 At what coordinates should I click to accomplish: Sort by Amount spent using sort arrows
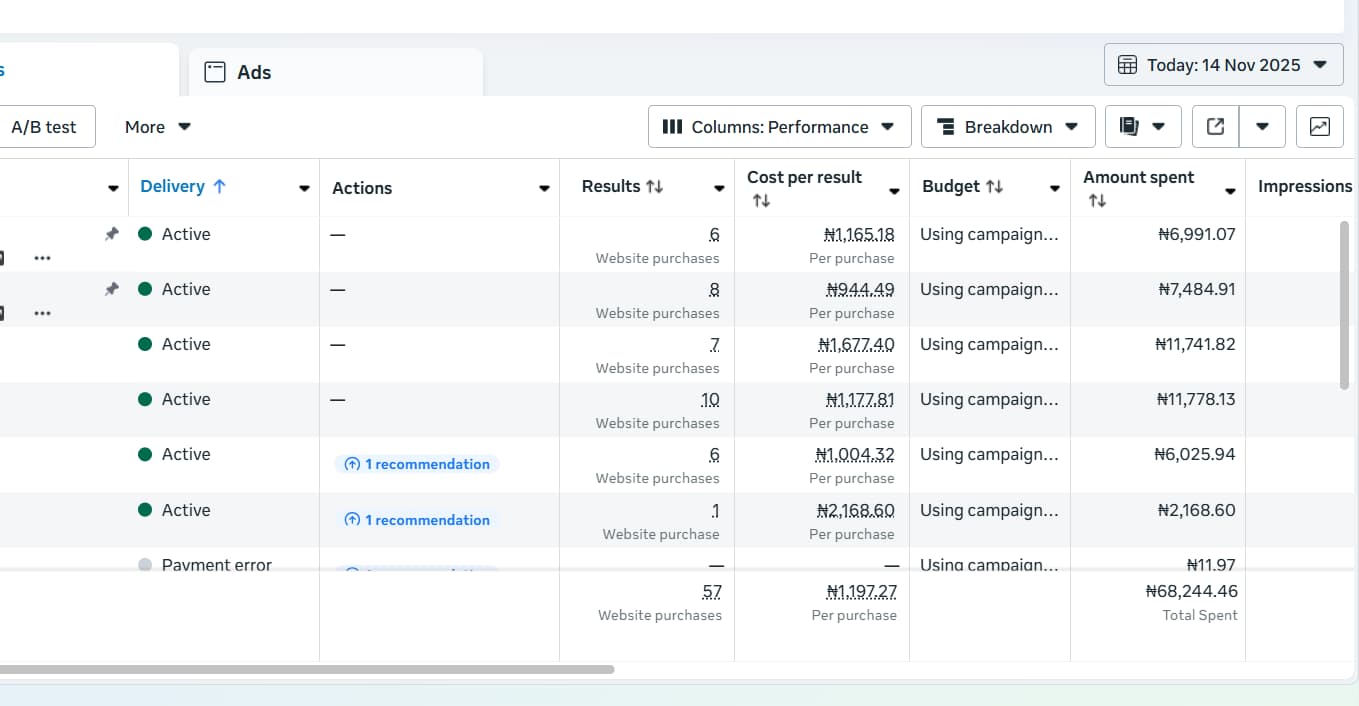pos(1097,201)
